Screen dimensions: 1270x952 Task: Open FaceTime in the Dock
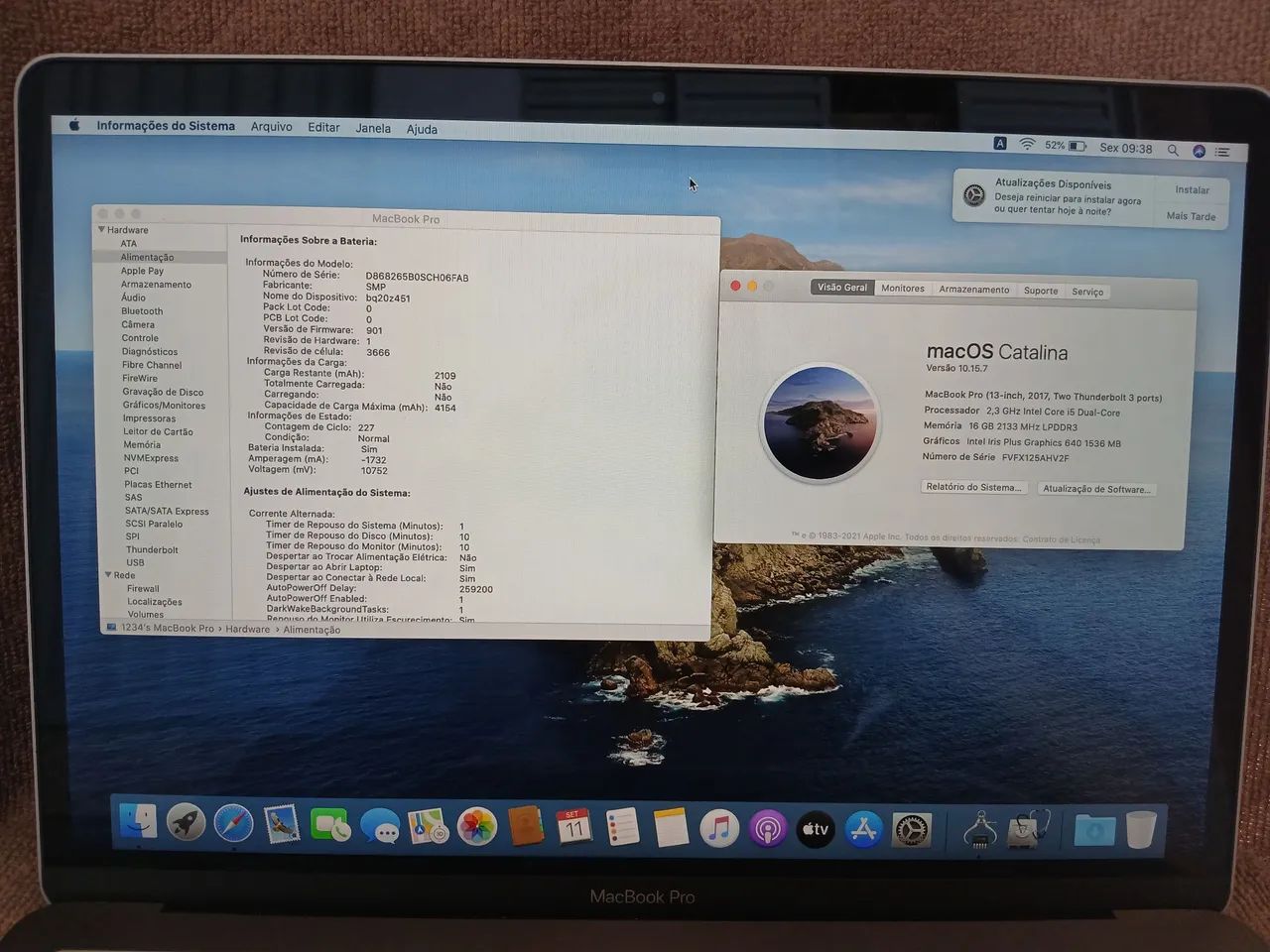(x=329, y=826)
